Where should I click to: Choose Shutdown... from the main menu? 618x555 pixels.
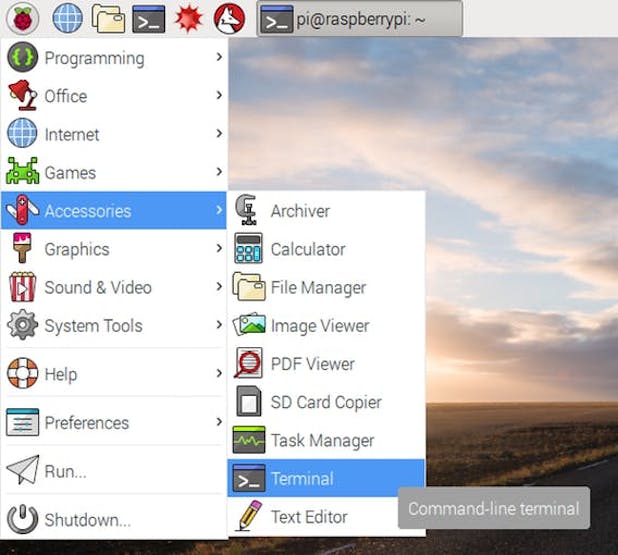tap(114, 519)
